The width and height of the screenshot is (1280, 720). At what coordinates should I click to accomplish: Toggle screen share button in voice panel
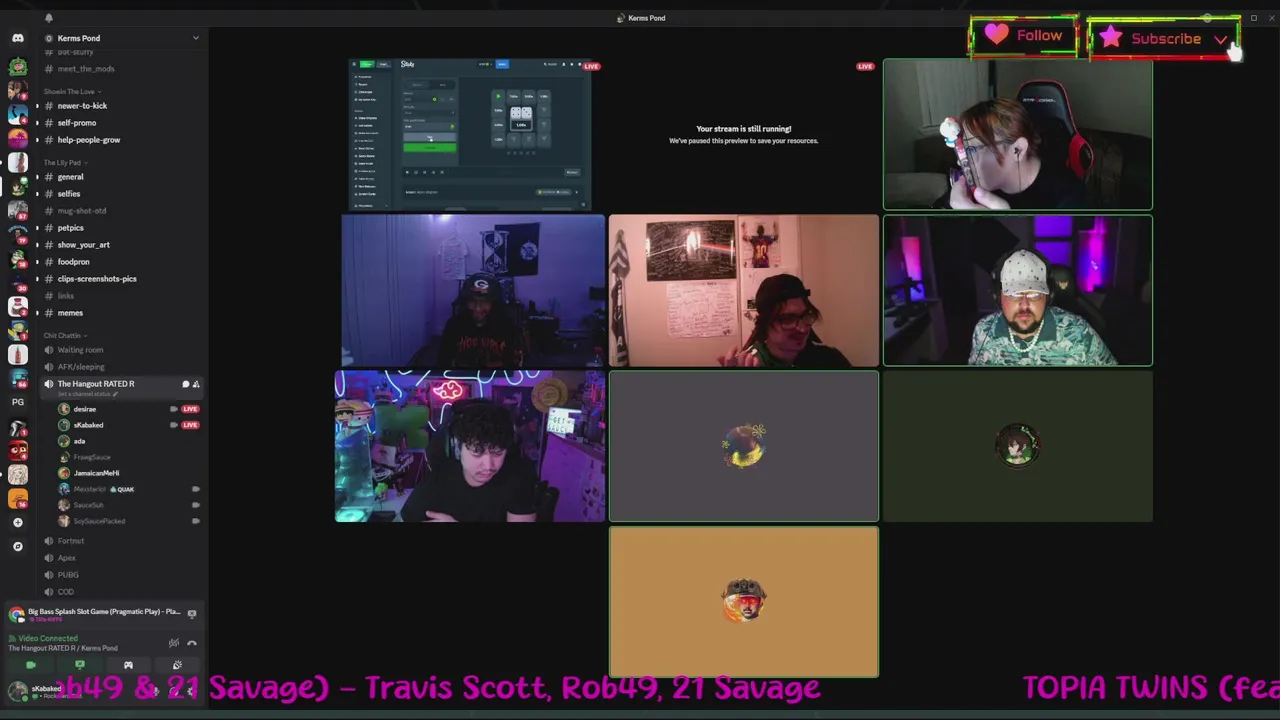coord(80,665)
